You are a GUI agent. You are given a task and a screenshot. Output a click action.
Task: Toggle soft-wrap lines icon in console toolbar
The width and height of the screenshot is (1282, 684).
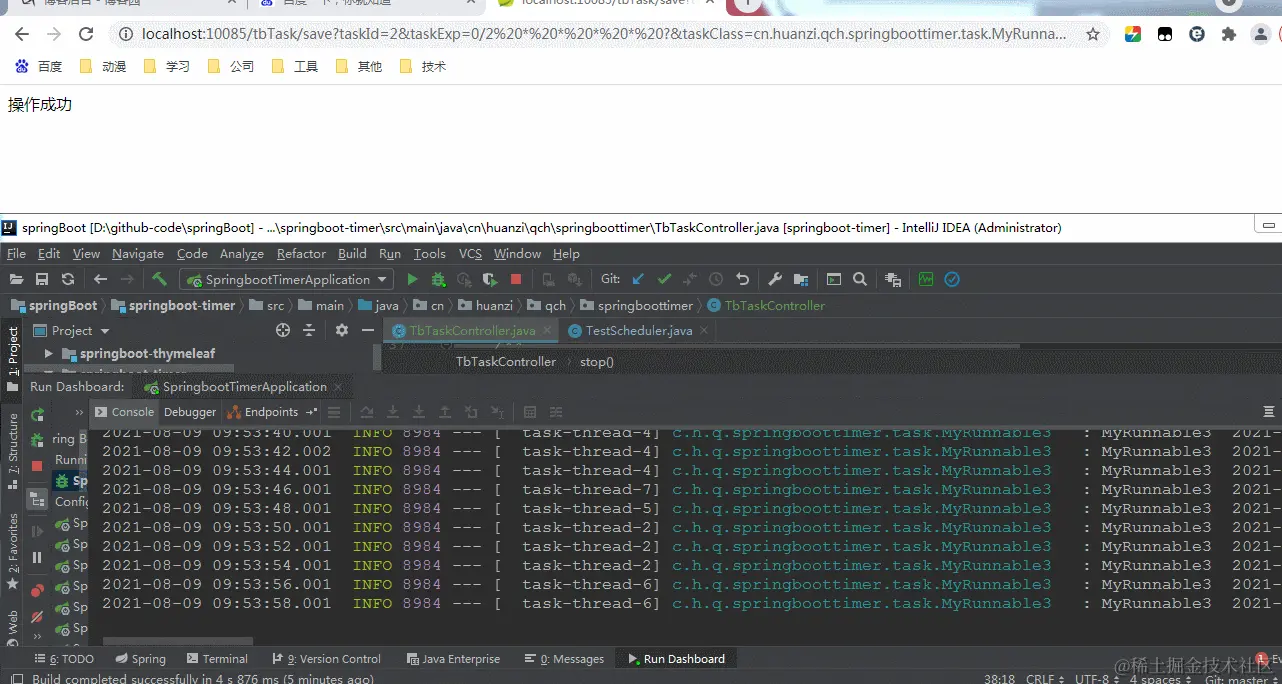pos(335,412)
